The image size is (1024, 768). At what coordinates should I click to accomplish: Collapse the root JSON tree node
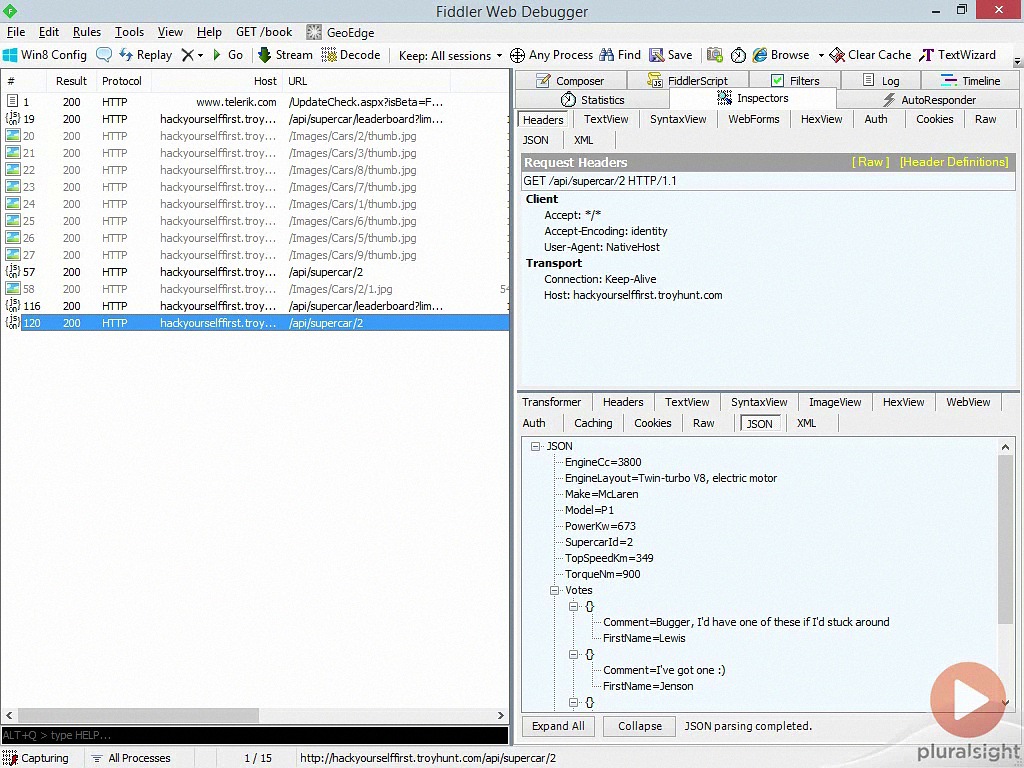[x=536, y=446]
